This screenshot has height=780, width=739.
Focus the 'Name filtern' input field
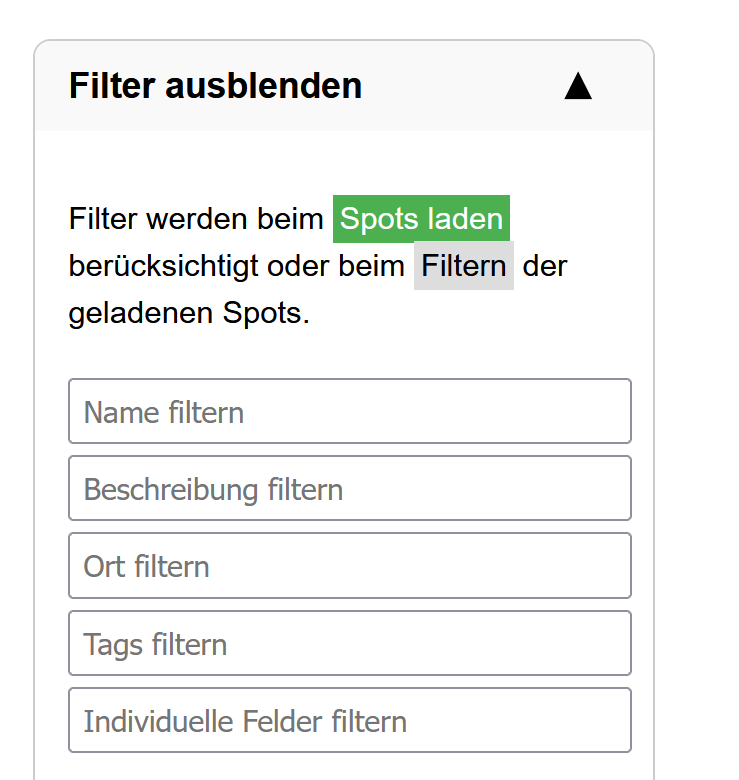pos(349,411)
